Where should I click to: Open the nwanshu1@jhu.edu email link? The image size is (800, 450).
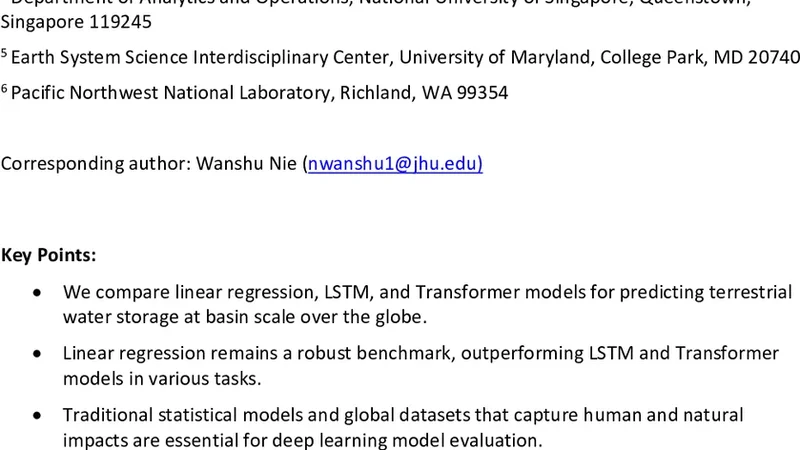pos(395,163)
